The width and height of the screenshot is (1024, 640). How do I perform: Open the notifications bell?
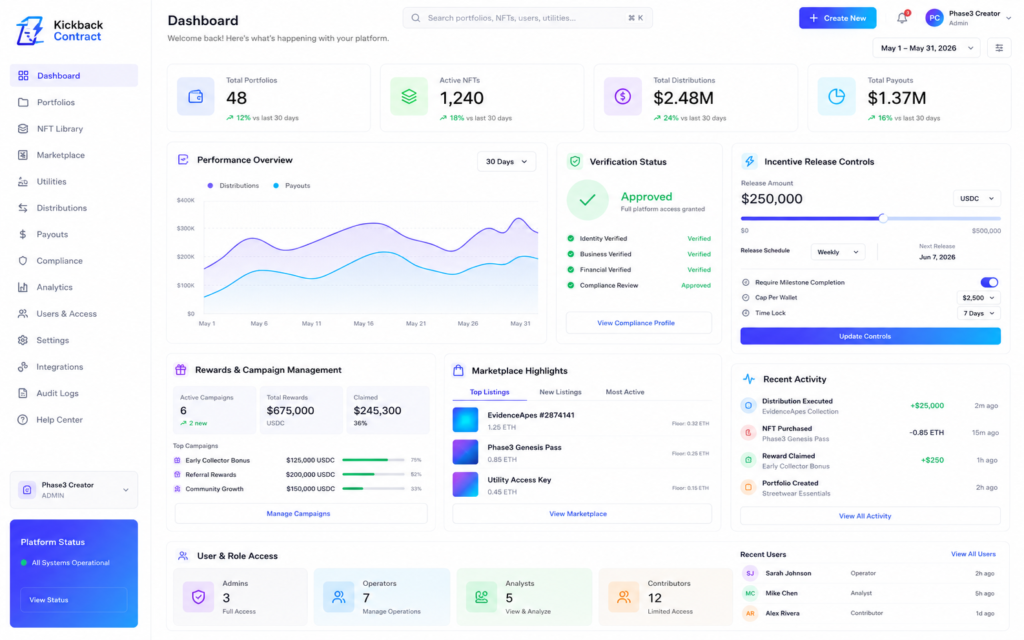[902, 18]
